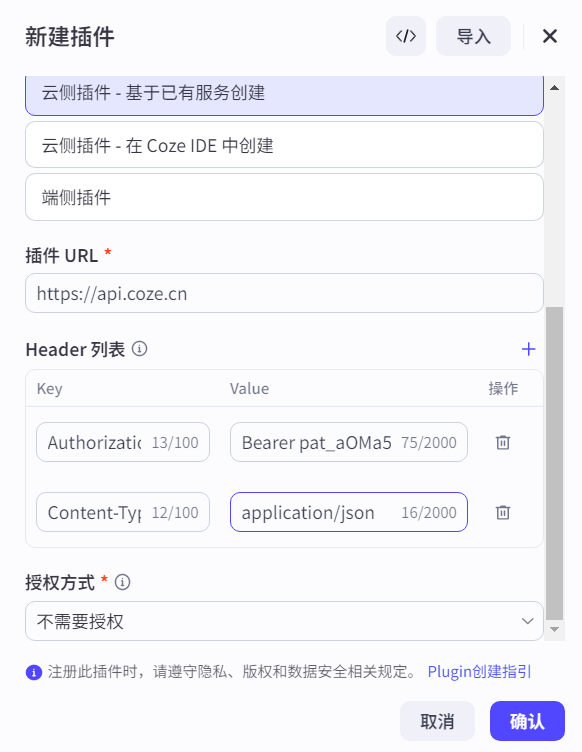Edit the application/json value field

click(349, 512)
